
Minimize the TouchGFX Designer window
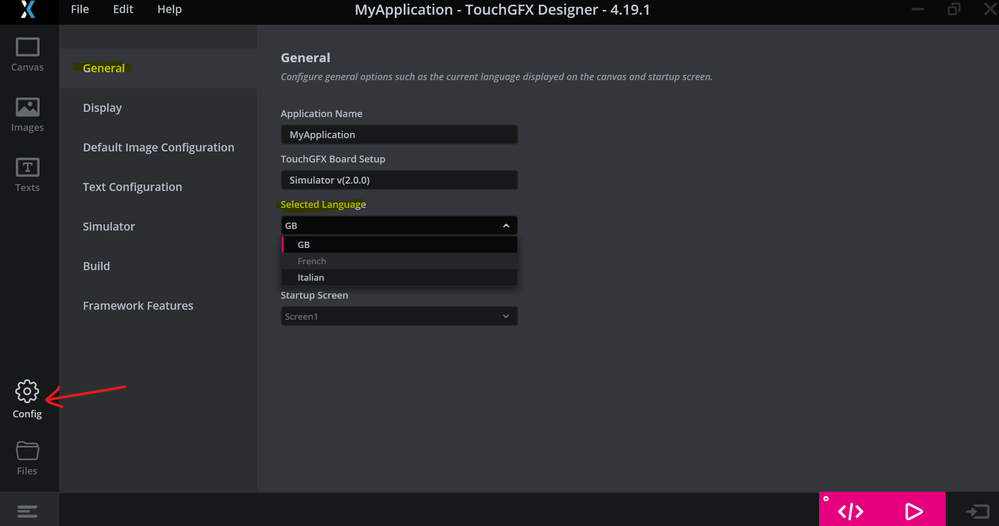tap(917, 10)
